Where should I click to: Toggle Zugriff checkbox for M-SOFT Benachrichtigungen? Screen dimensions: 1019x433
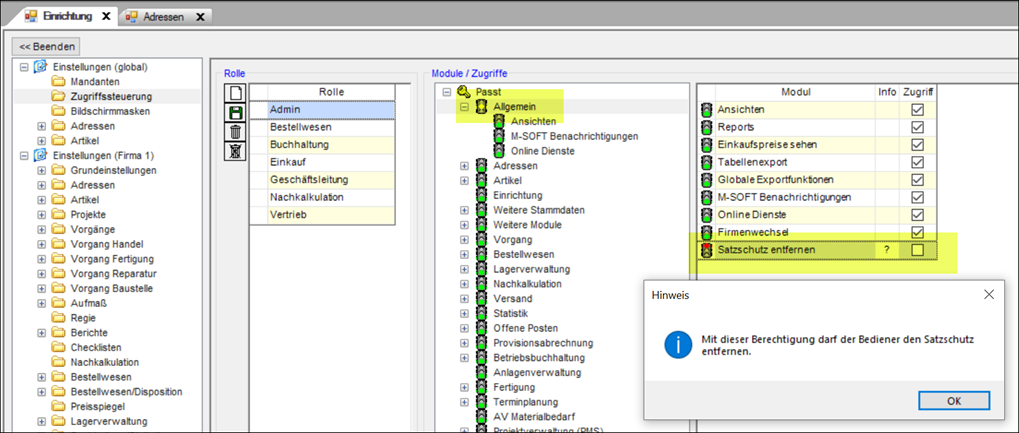(x=918, y=197)
